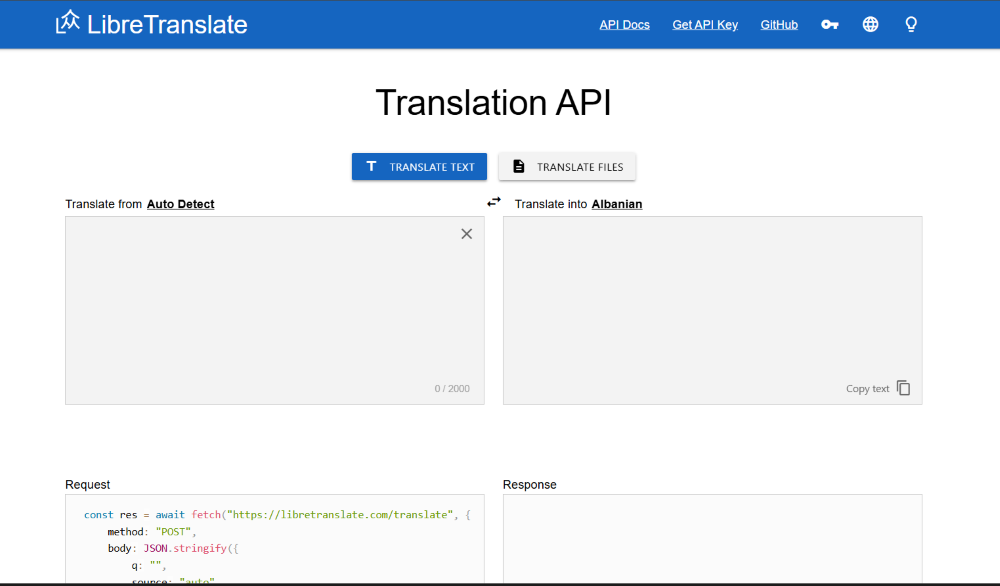Click the empty Response code box
The width and height of the screenshot is (1000, 586).
point(712,539)
